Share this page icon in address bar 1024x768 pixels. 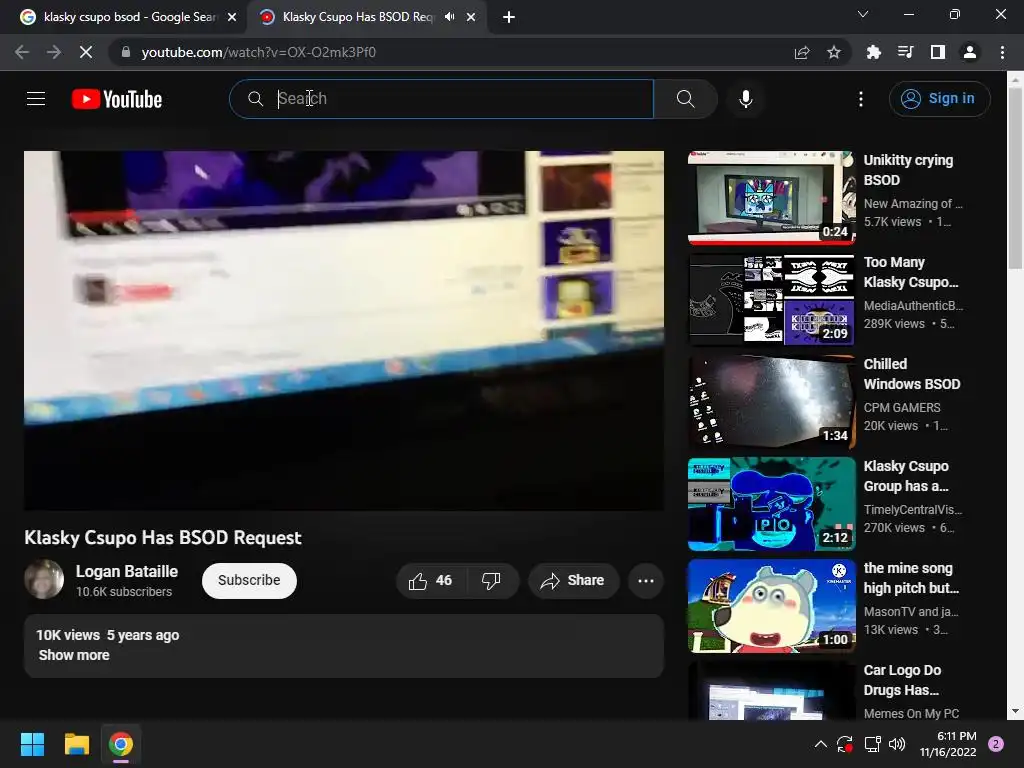click(802, 52)
